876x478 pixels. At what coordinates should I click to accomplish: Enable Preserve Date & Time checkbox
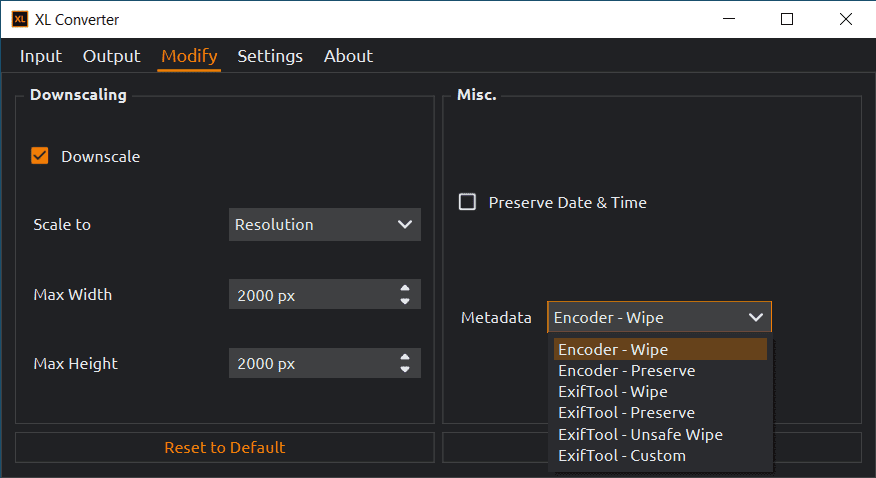pos(467,202)
